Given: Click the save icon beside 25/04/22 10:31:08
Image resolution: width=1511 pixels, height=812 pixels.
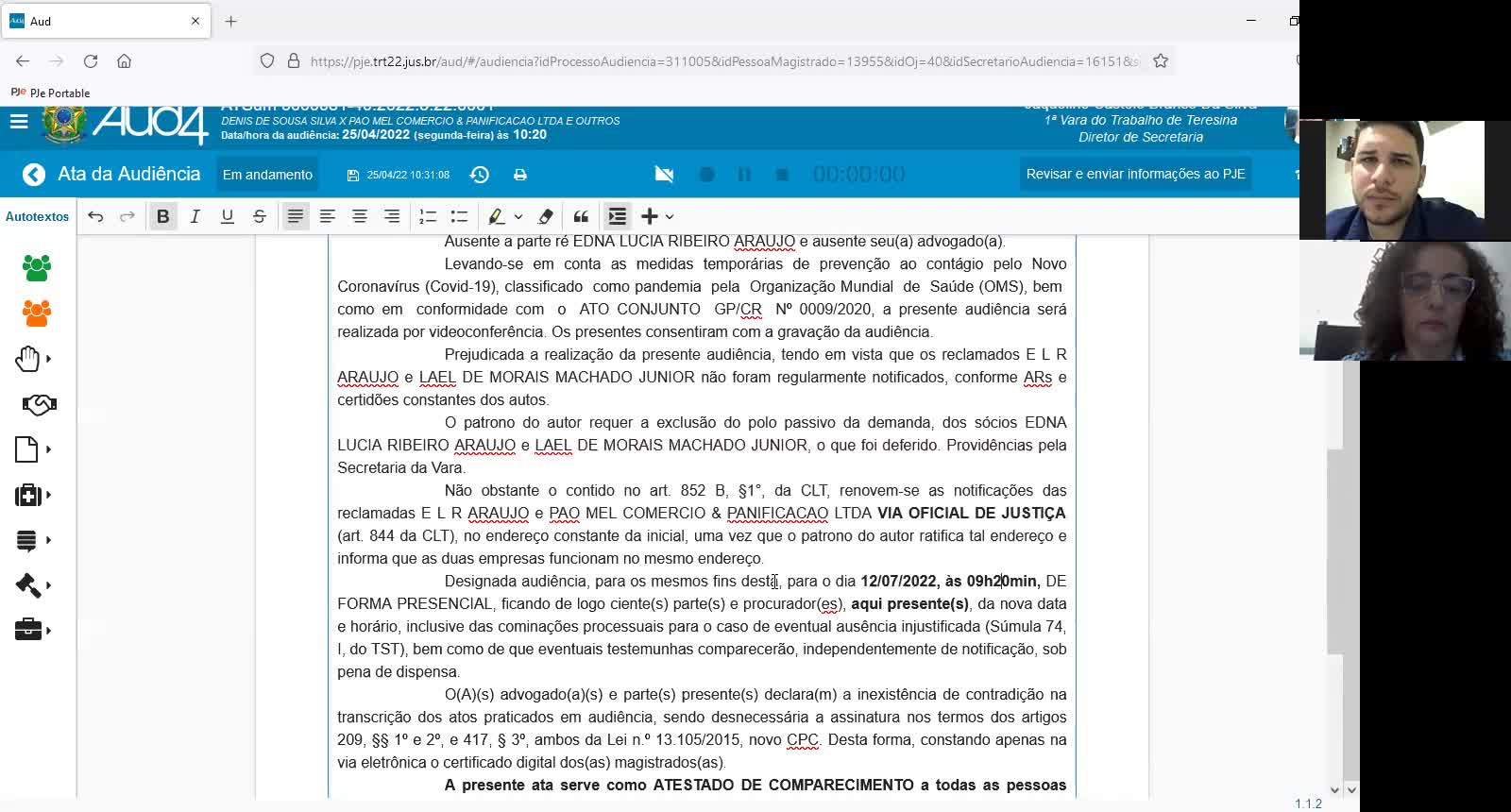Looking at the screenshot, I should [353, 176].
